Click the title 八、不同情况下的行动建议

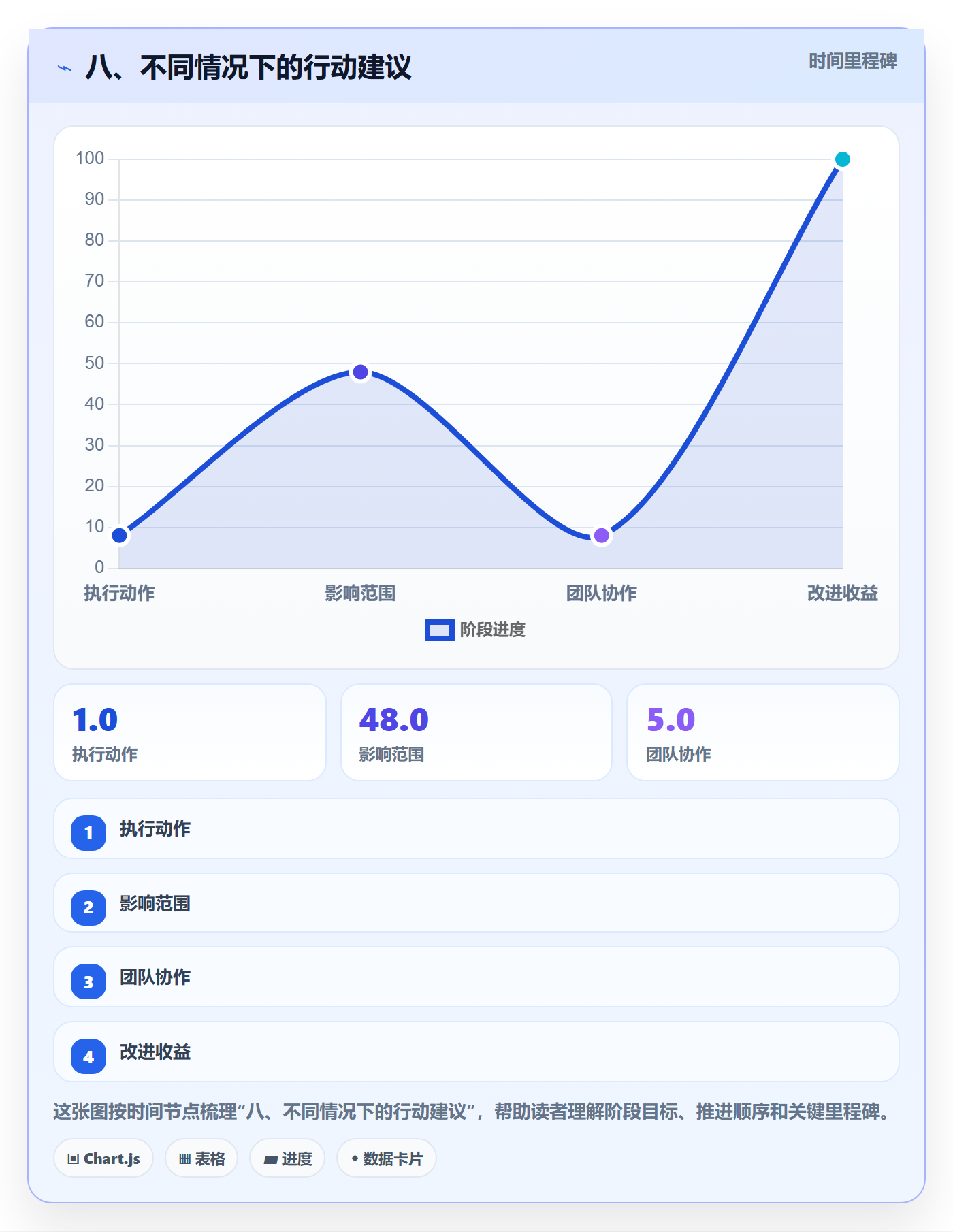(248, 67)
